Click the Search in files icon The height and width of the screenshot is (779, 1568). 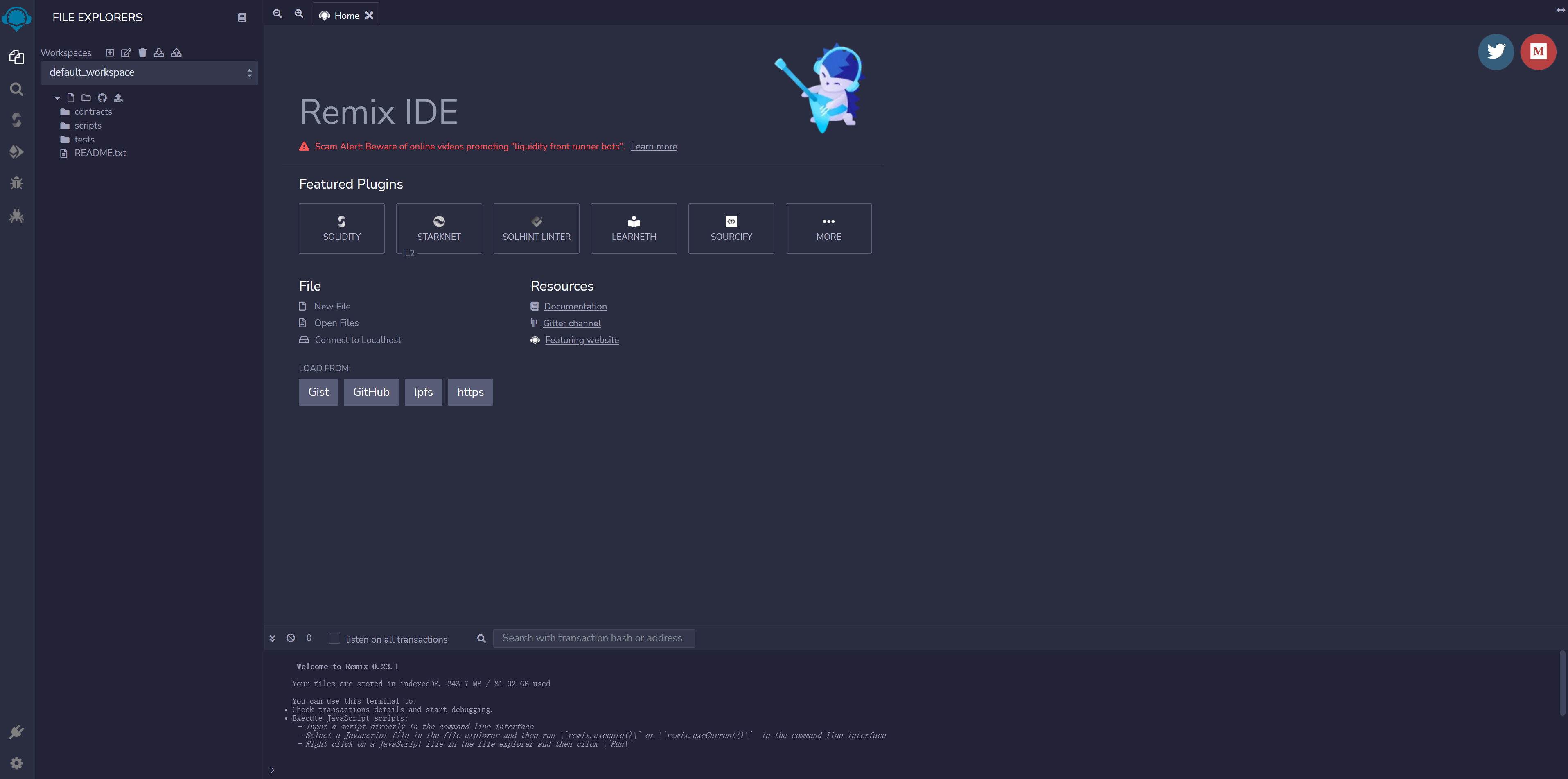pyautogui.click(x=16, y=90)
